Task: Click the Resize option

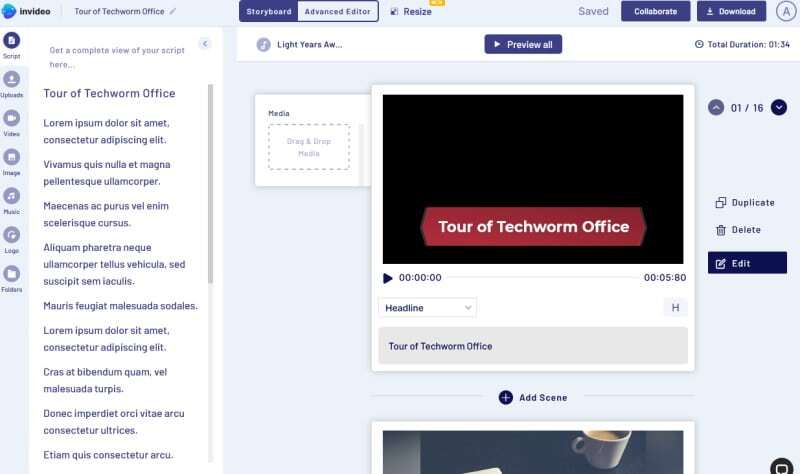Action: (x=411, y=11)
